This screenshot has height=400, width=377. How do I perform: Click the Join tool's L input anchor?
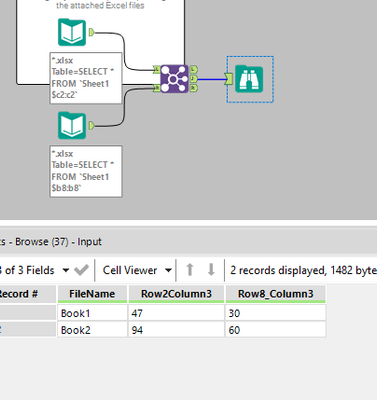(x=157, y=69)
